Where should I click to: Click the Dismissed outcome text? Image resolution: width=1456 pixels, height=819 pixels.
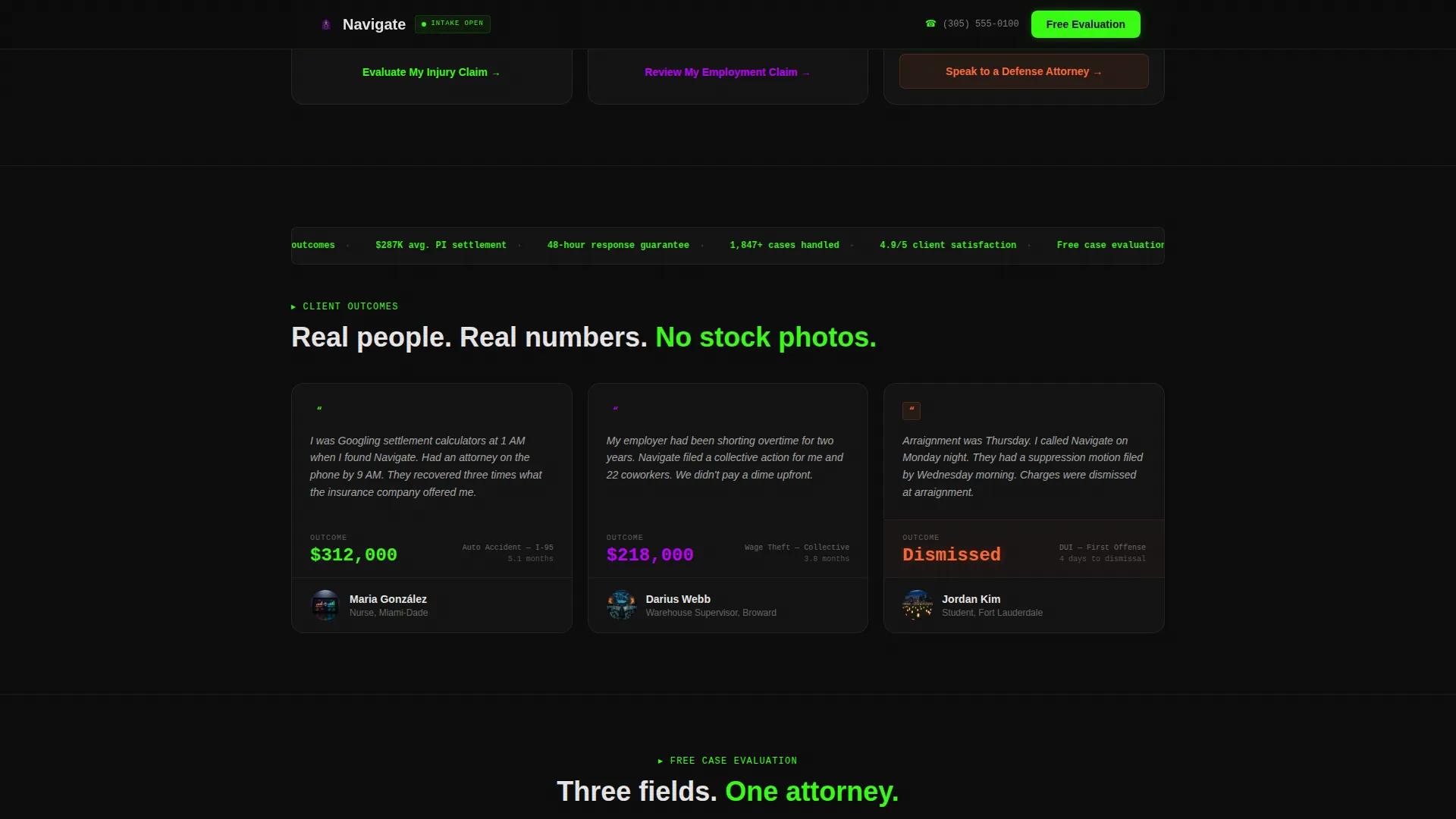952,554
